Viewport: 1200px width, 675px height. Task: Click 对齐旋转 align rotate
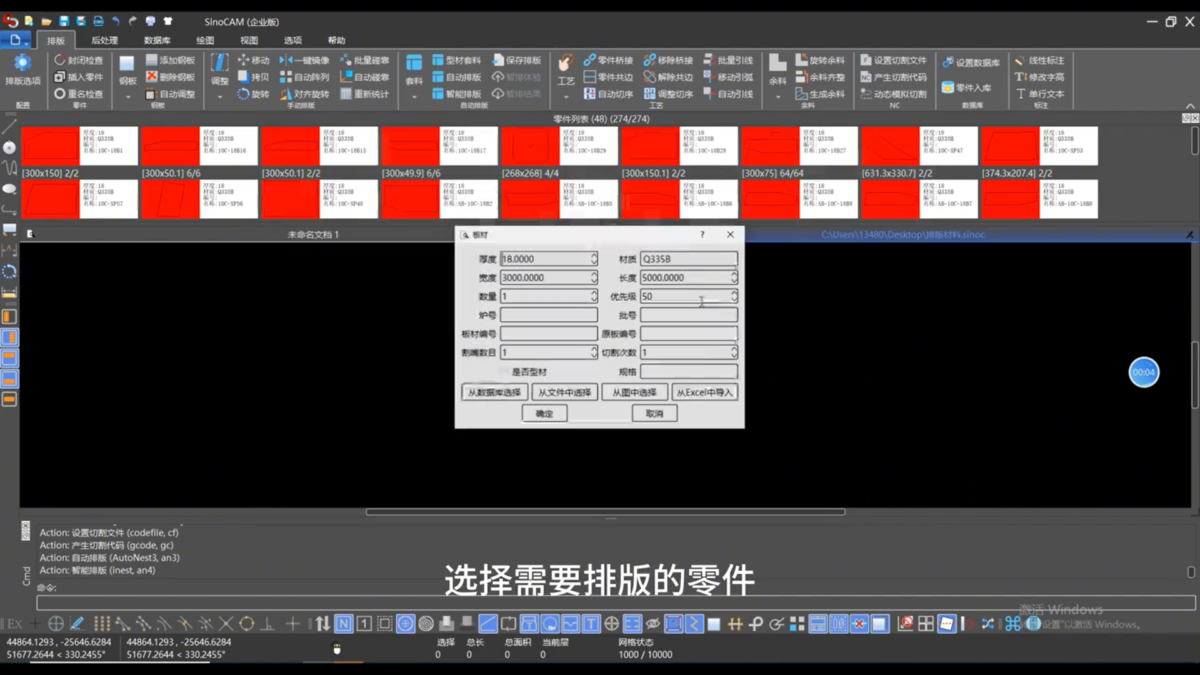304,94
